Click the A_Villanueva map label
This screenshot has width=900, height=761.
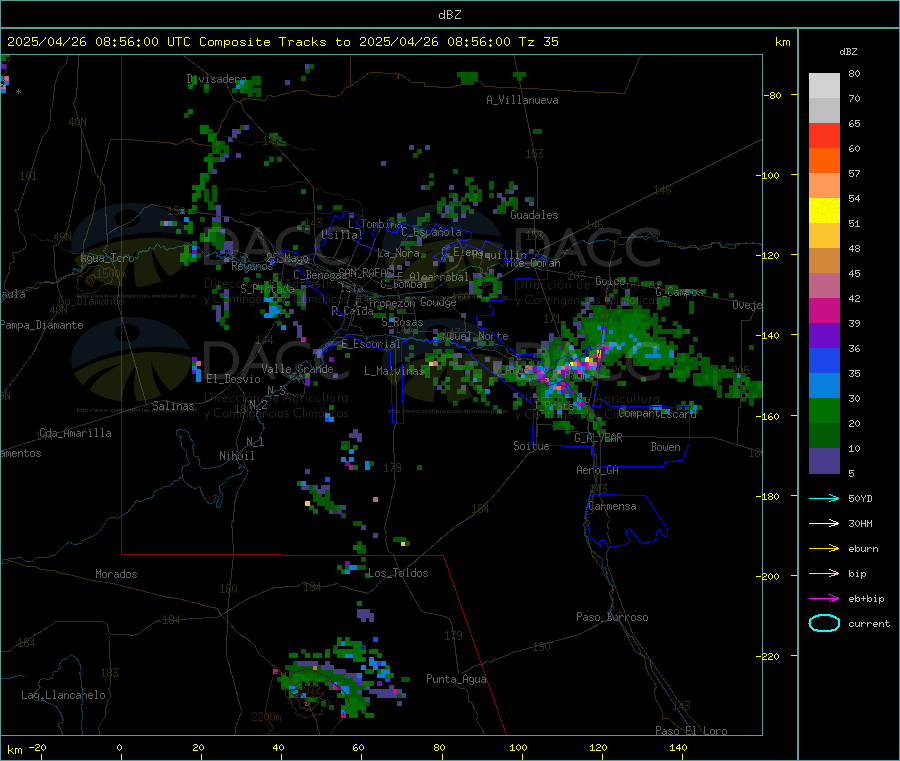tap(522, 100)
